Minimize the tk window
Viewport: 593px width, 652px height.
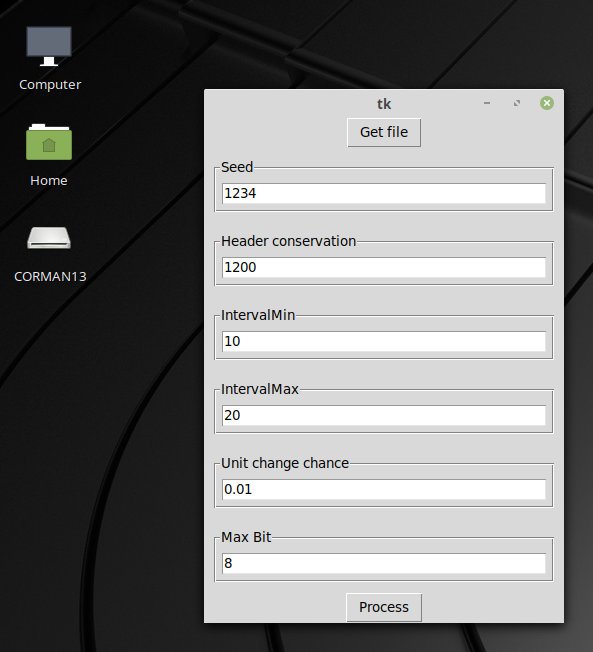pos(487,103)
